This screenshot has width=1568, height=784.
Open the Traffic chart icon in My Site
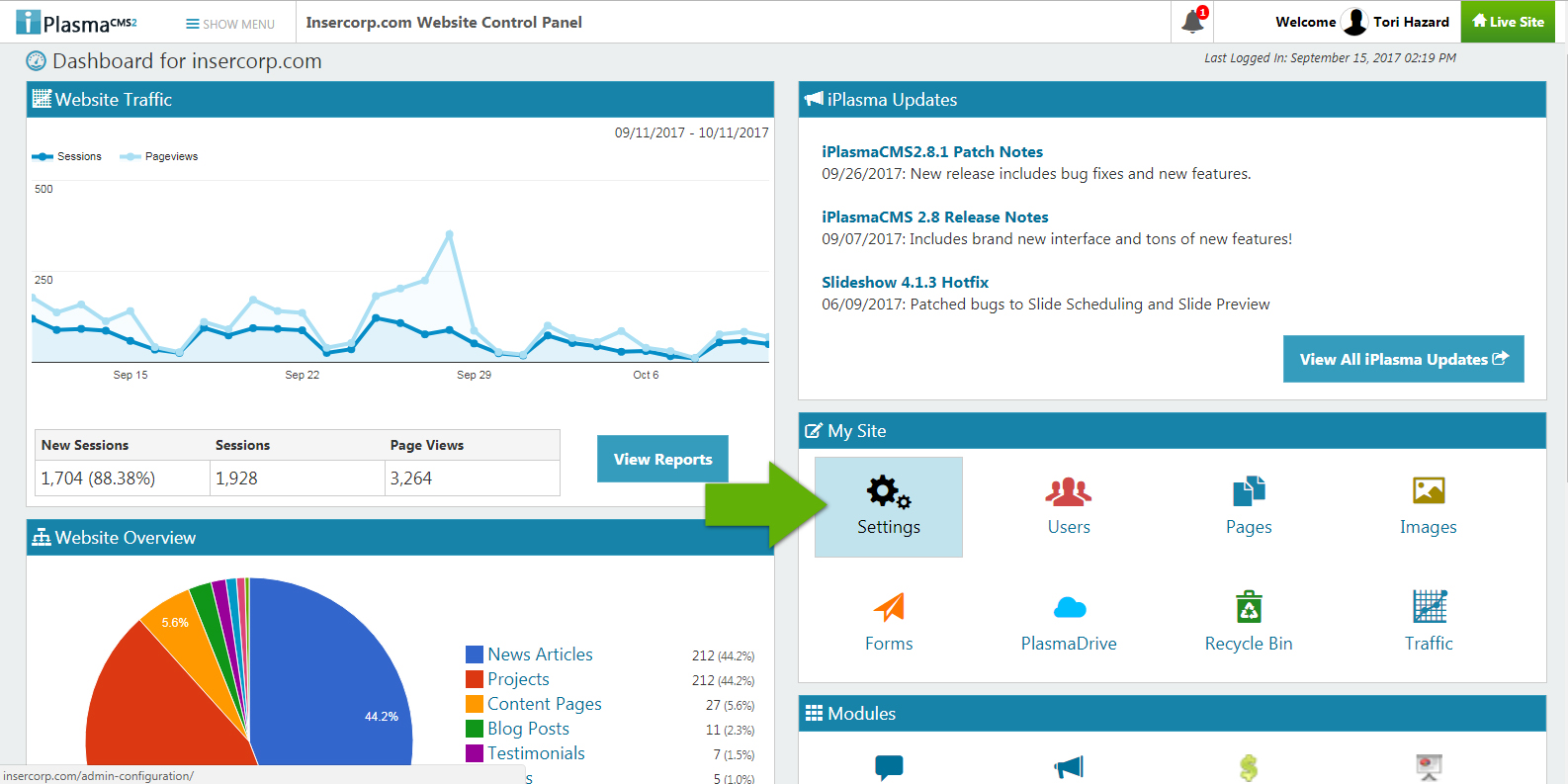[x=1430, y=606]
